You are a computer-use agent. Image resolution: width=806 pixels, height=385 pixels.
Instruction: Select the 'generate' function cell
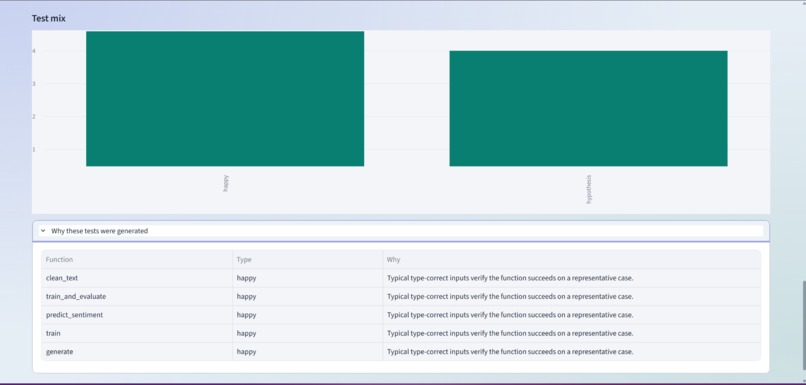point(137,352)
